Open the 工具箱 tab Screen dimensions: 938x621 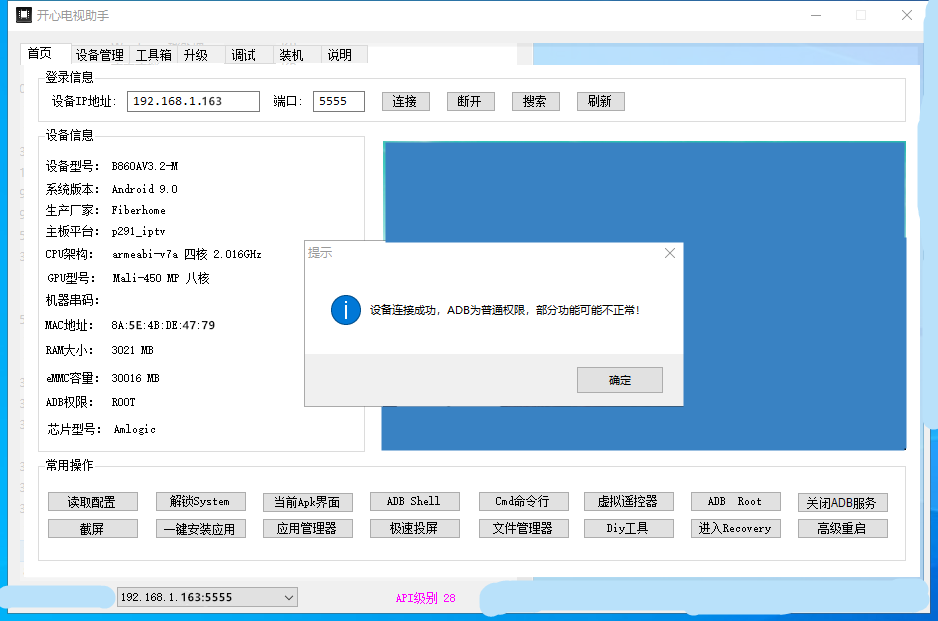tap(154, 55)
